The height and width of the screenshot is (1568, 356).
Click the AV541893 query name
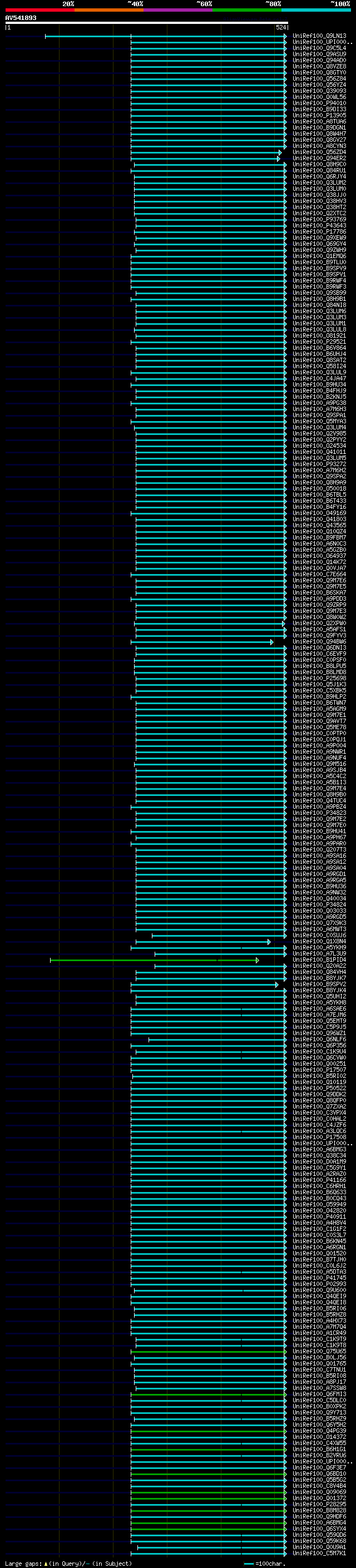point(21,18)
